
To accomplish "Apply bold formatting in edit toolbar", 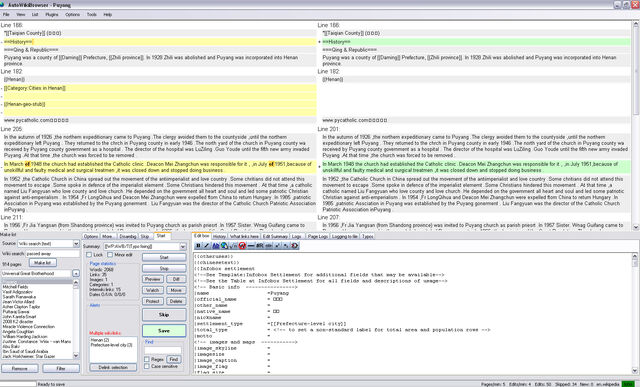I will pos(198,246).
